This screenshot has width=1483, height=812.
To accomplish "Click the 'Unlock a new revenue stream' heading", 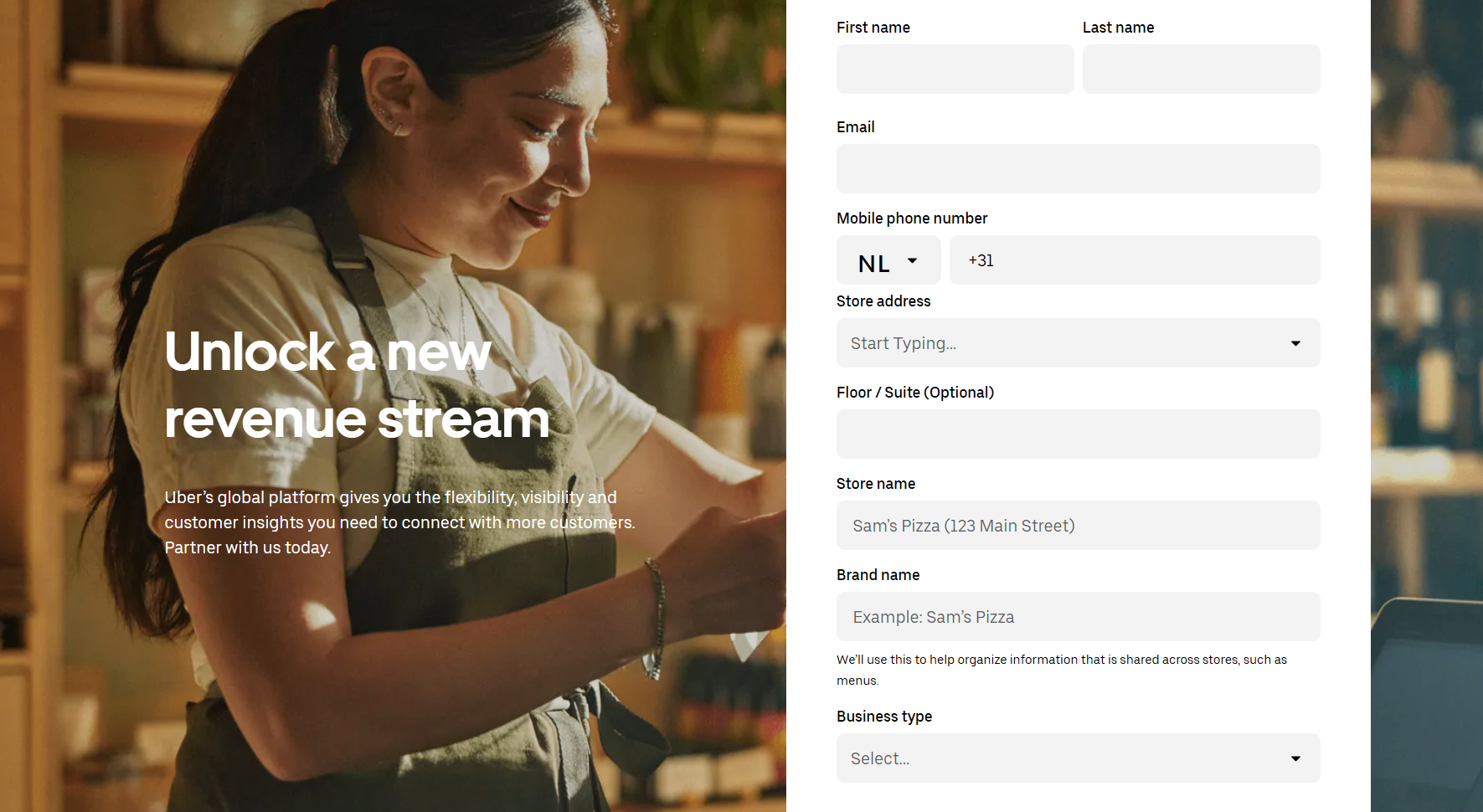I will pos(357,385).
